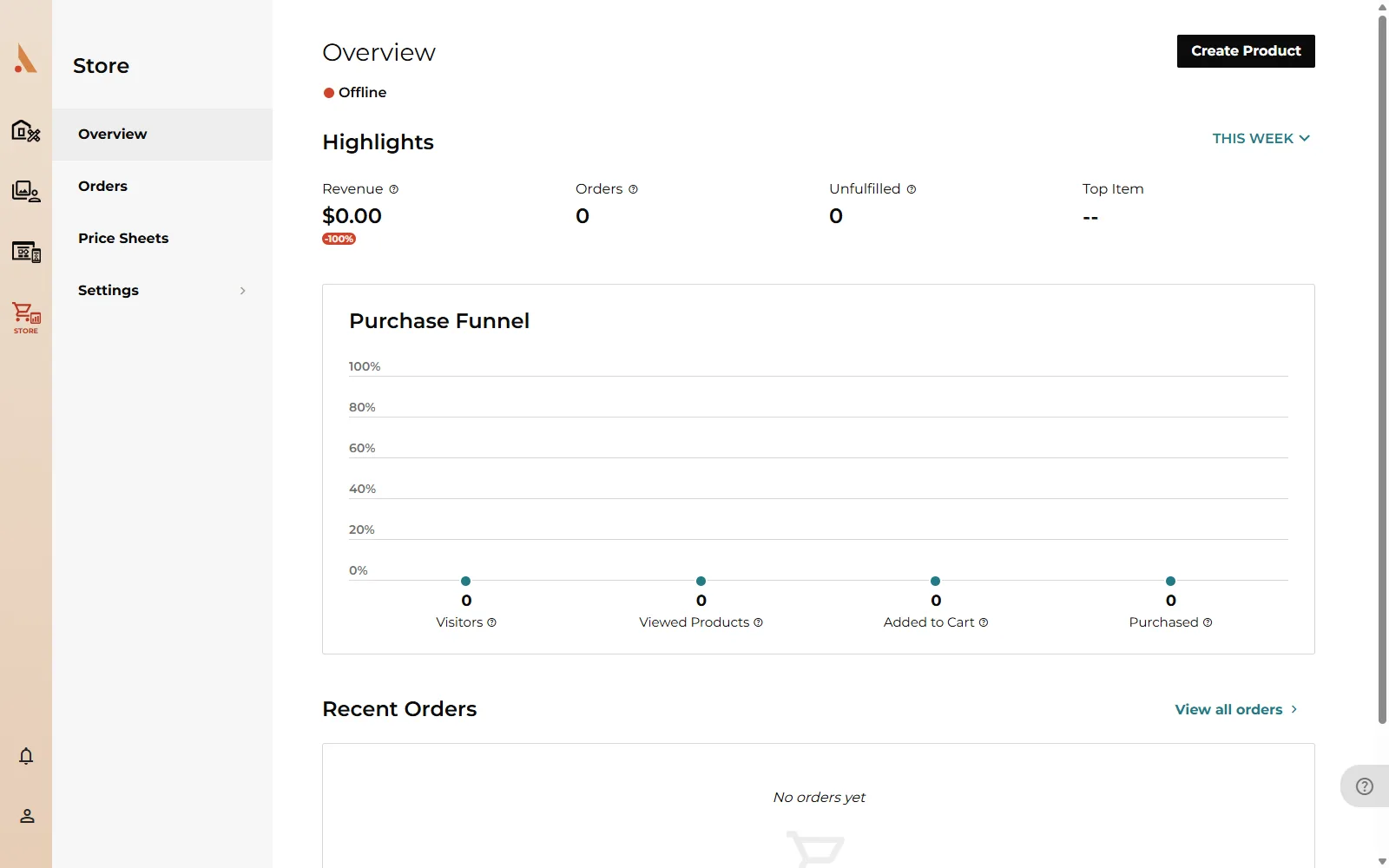Show info tooltip for Visitors
1389x868 pixels.
point(491,622)
